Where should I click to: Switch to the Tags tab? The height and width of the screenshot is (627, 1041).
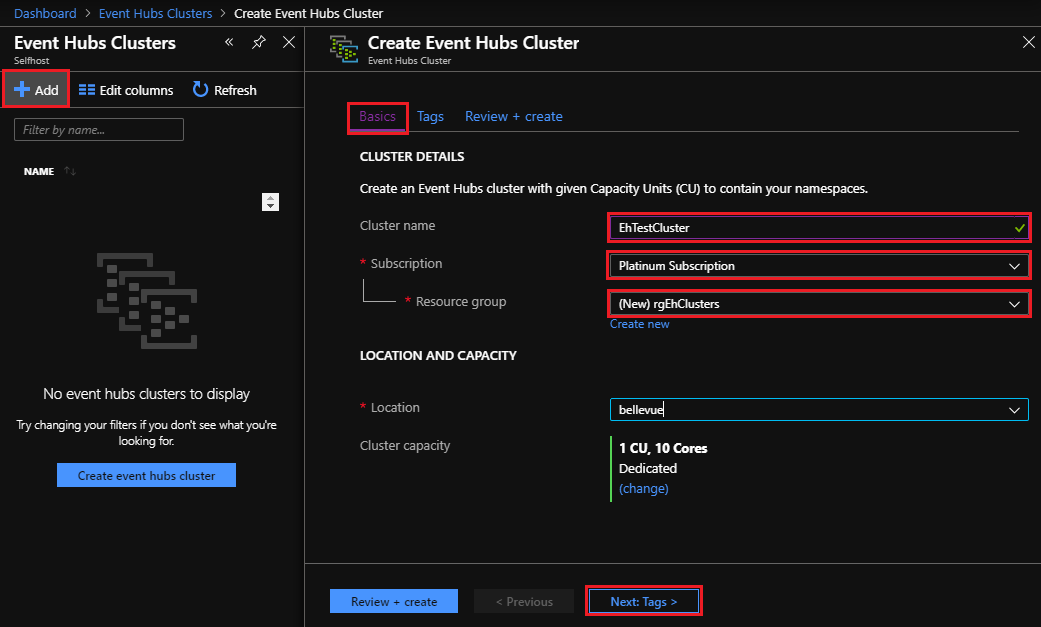click(x=430, y=116)
